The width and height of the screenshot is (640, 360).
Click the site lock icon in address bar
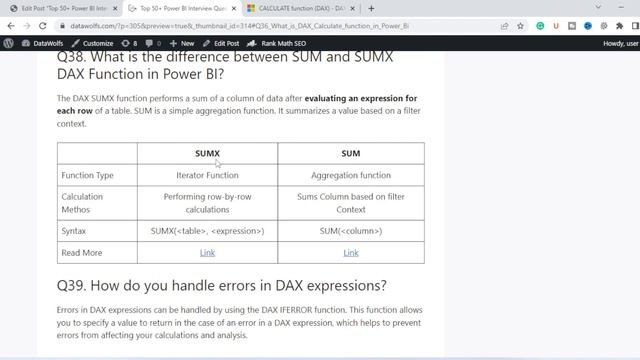click(62, 26)
